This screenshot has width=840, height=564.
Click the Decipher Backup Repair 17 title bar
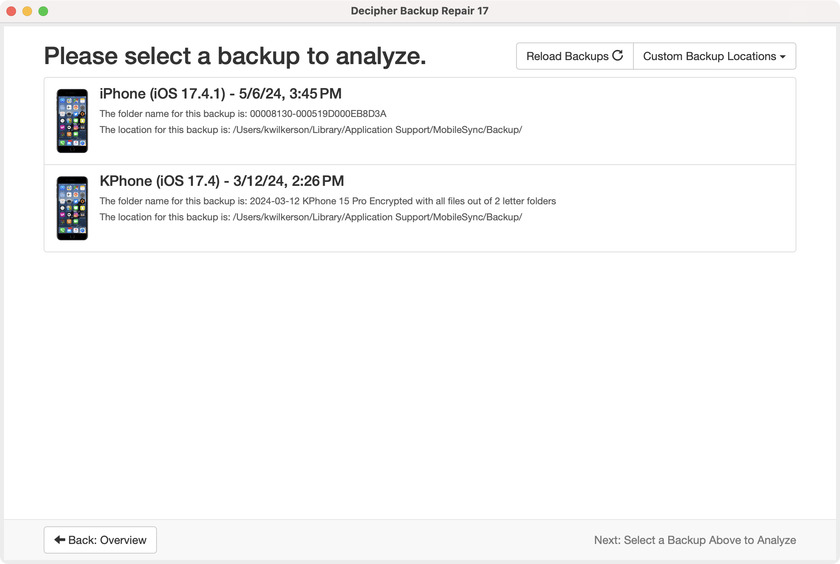(x=420, y=11)
